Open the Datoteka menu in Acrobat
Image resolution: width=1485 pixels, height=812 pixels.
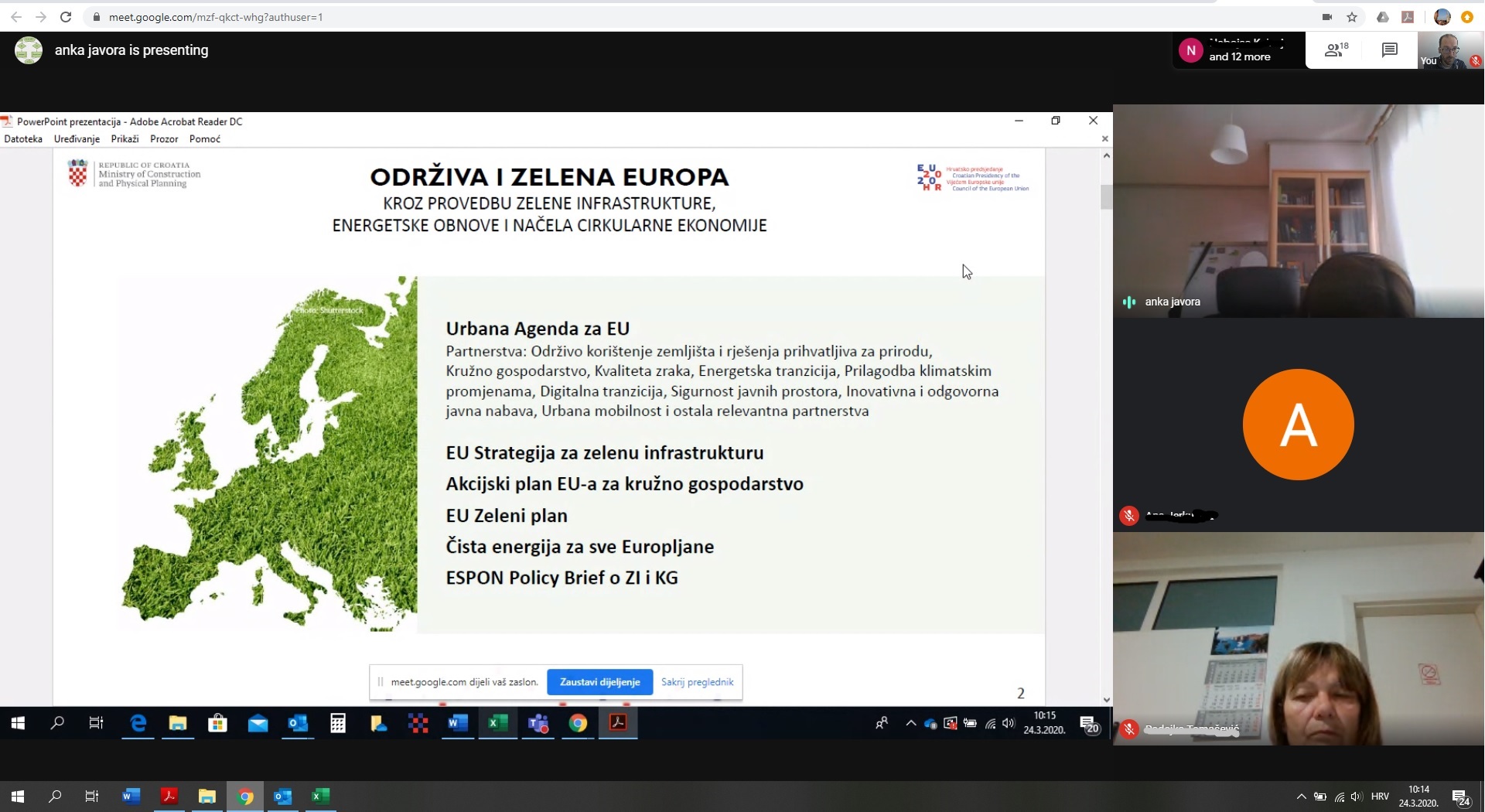coord(22,139)
